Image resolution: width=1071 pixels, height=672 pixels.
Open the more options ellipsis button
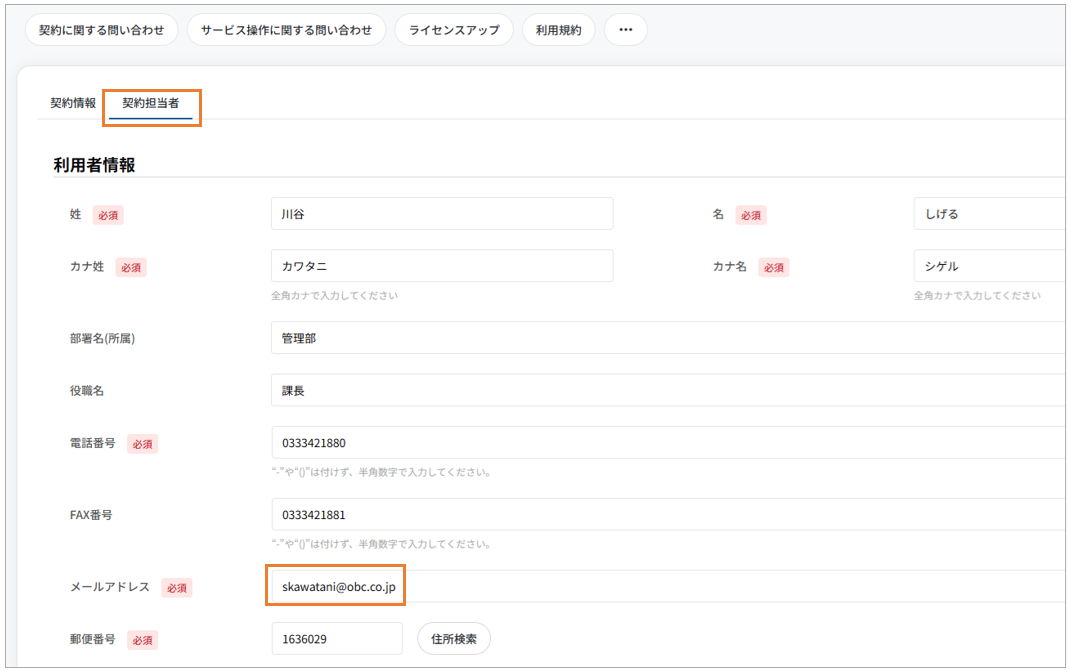pos(626,30)
